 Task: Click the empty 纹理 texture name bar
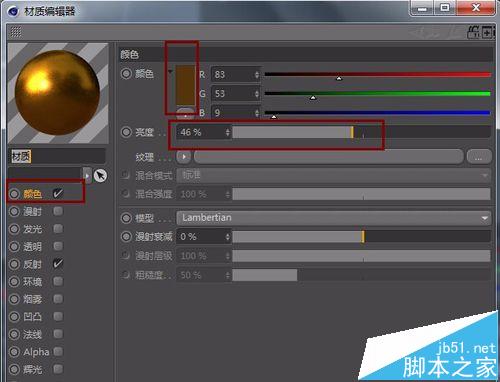point(328,157)
